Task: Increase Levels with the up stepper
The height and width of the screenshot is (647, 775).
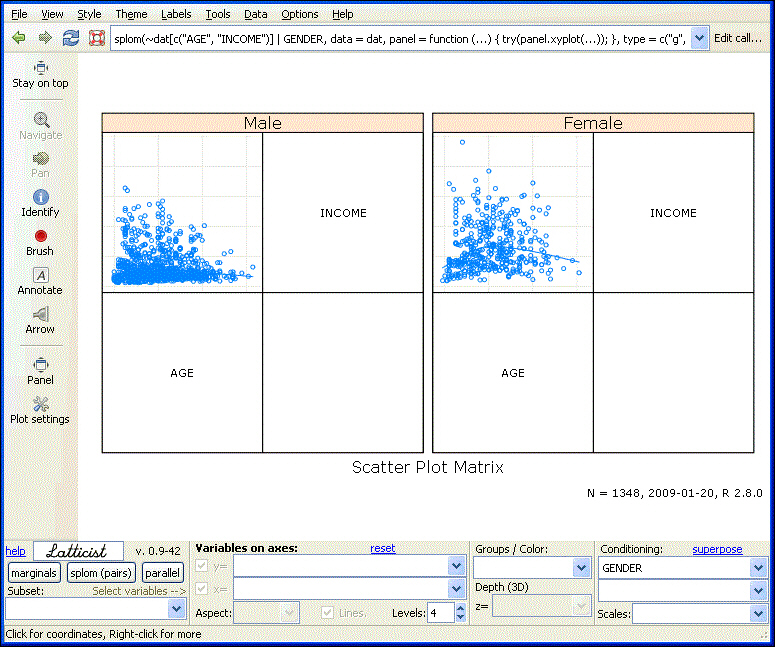Action: point(461,608)
